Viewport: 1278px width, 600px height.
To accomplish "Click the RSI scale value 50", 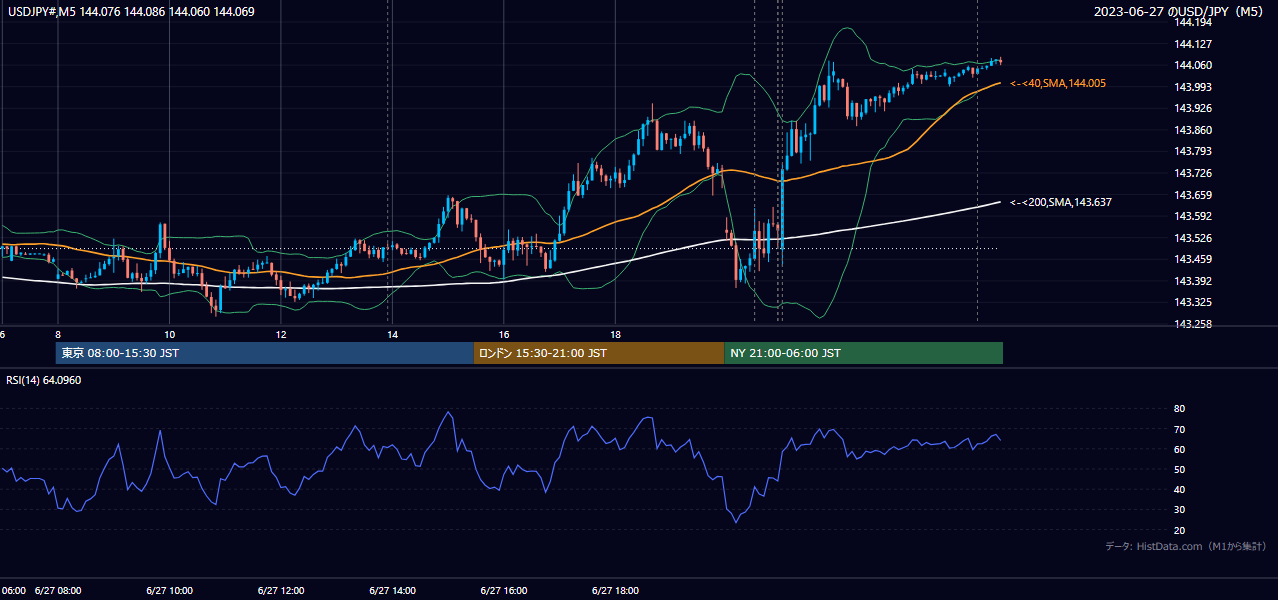I will (x=1179, y=469).
